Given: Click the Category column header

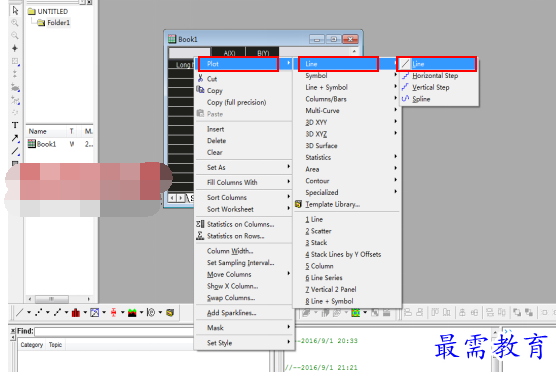Looking at the screenshot, I should coord(32,345).
